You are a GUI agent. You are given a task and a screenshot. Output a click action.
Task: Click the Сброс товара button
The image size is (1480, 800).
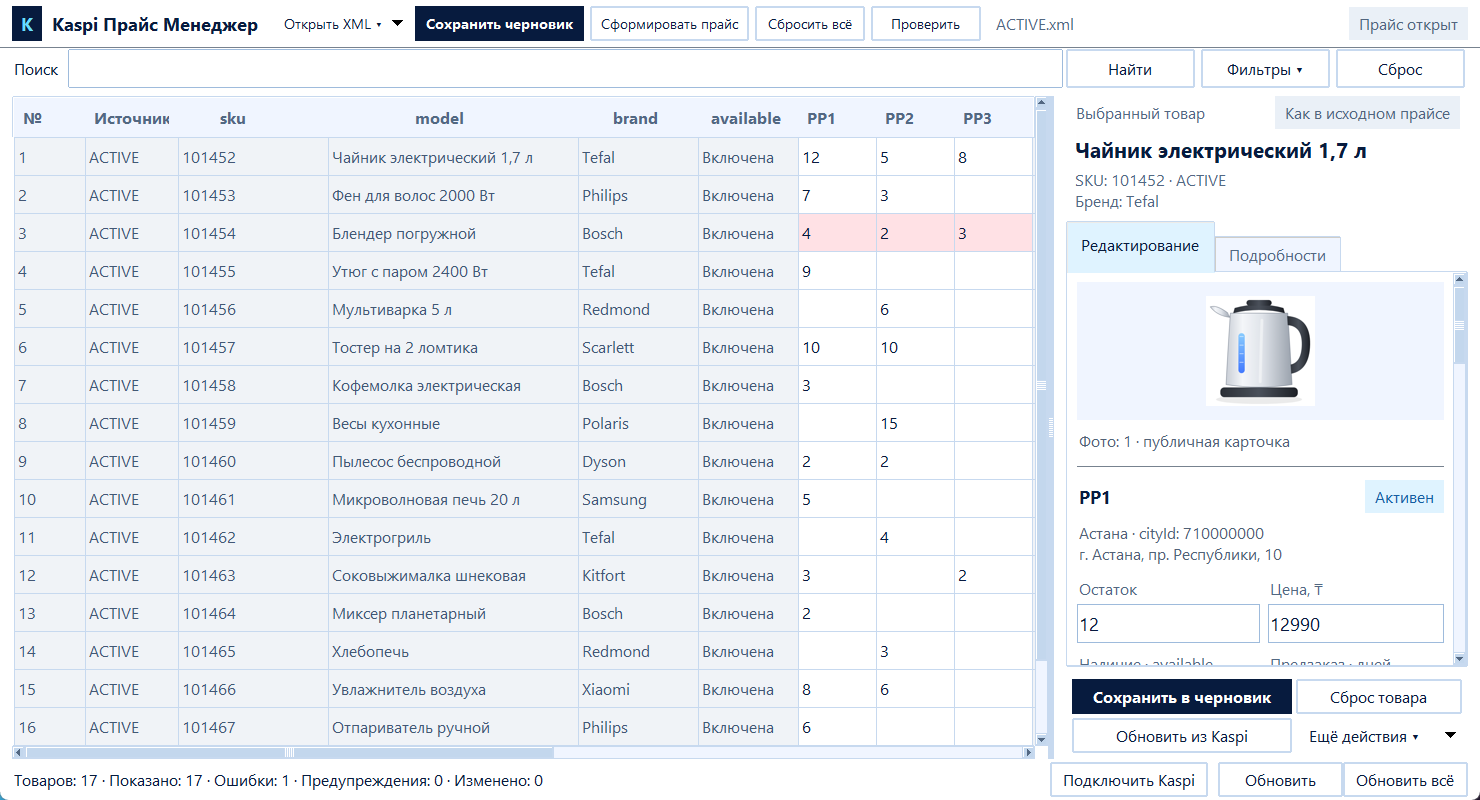pos(1378,698)
